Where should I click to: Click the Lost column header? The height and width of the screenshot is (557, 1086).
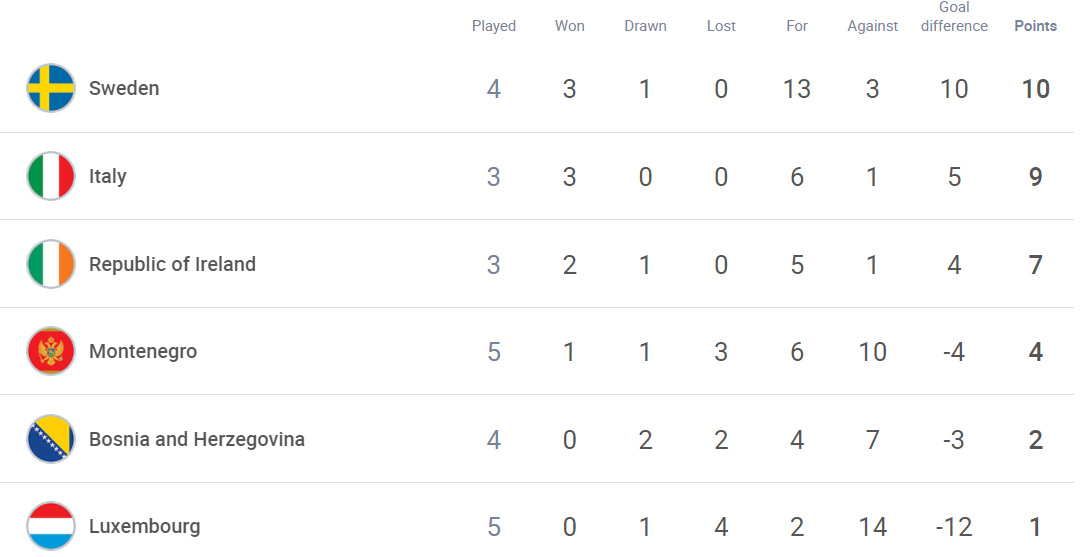pyautogui.click(x=721, y=26)
